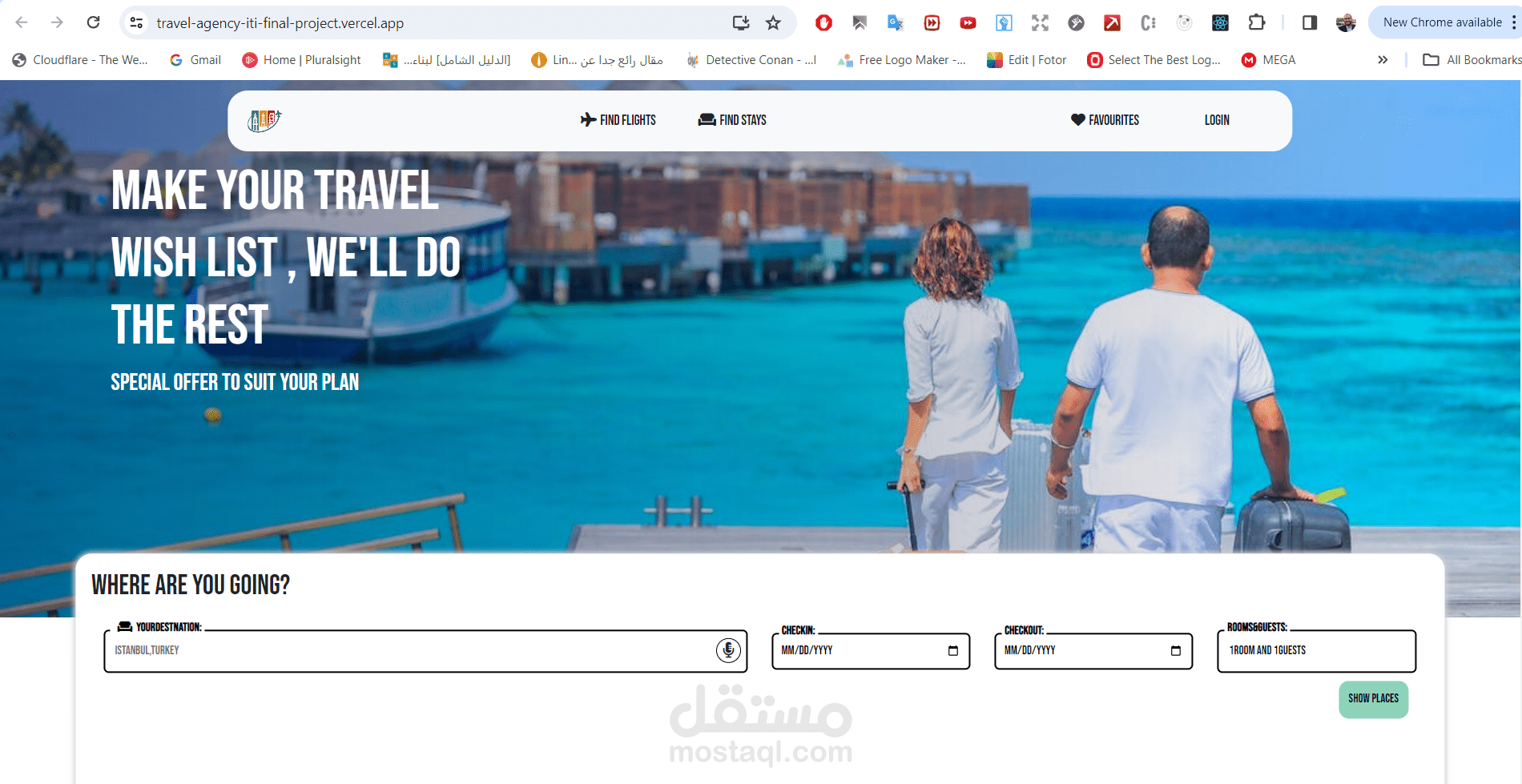Open the Cloudflare bookmark

tap(80, 60)
